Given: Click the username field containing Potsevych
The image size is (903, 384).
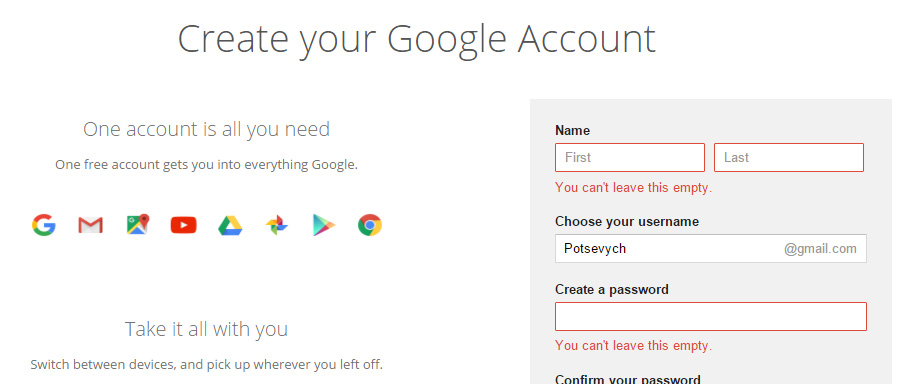Looking at the screenshot, I should pos(711,249).
